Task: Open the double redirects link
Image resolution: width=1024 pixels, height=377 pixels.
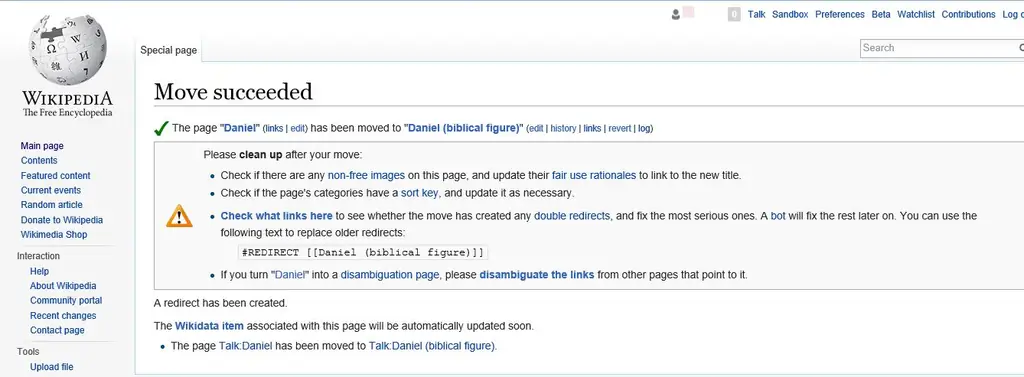Action: [x=572, y=216]
